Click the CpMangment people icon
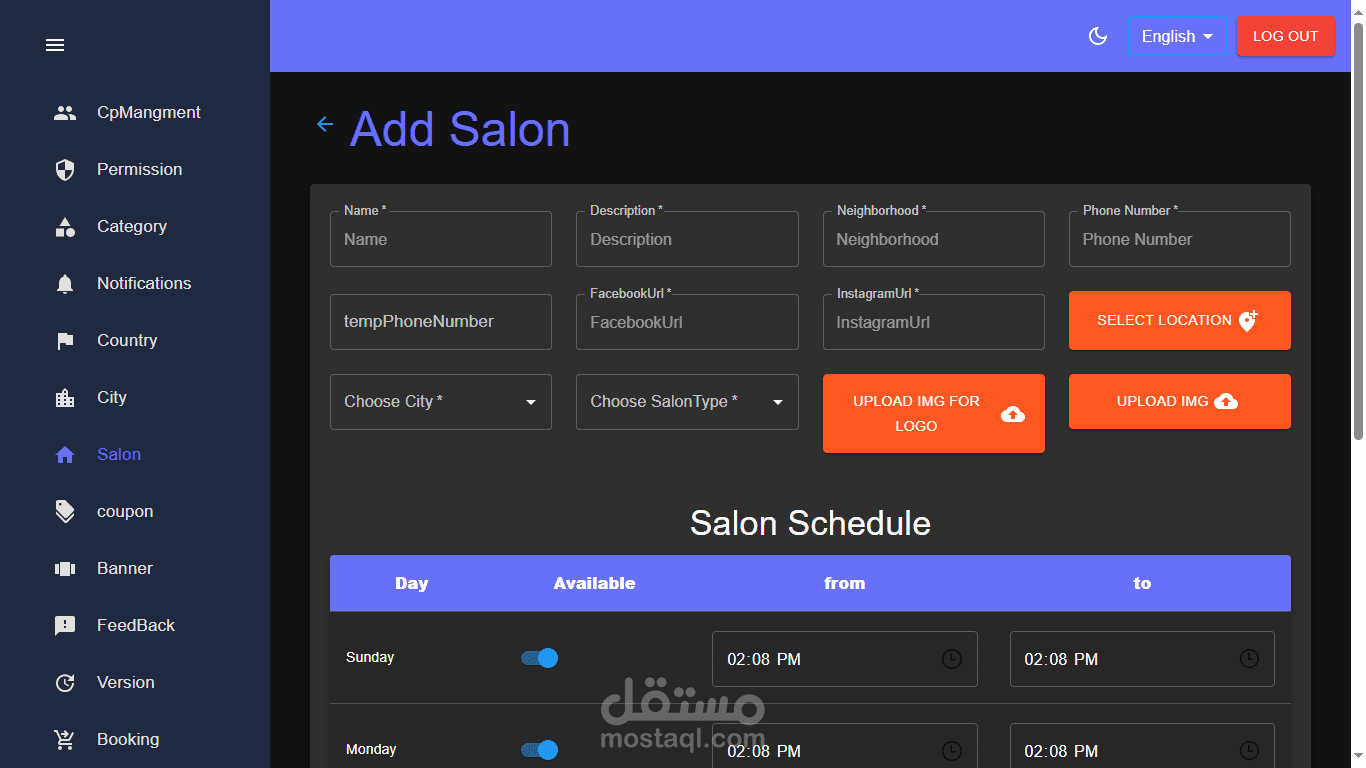 click(65, 113)
